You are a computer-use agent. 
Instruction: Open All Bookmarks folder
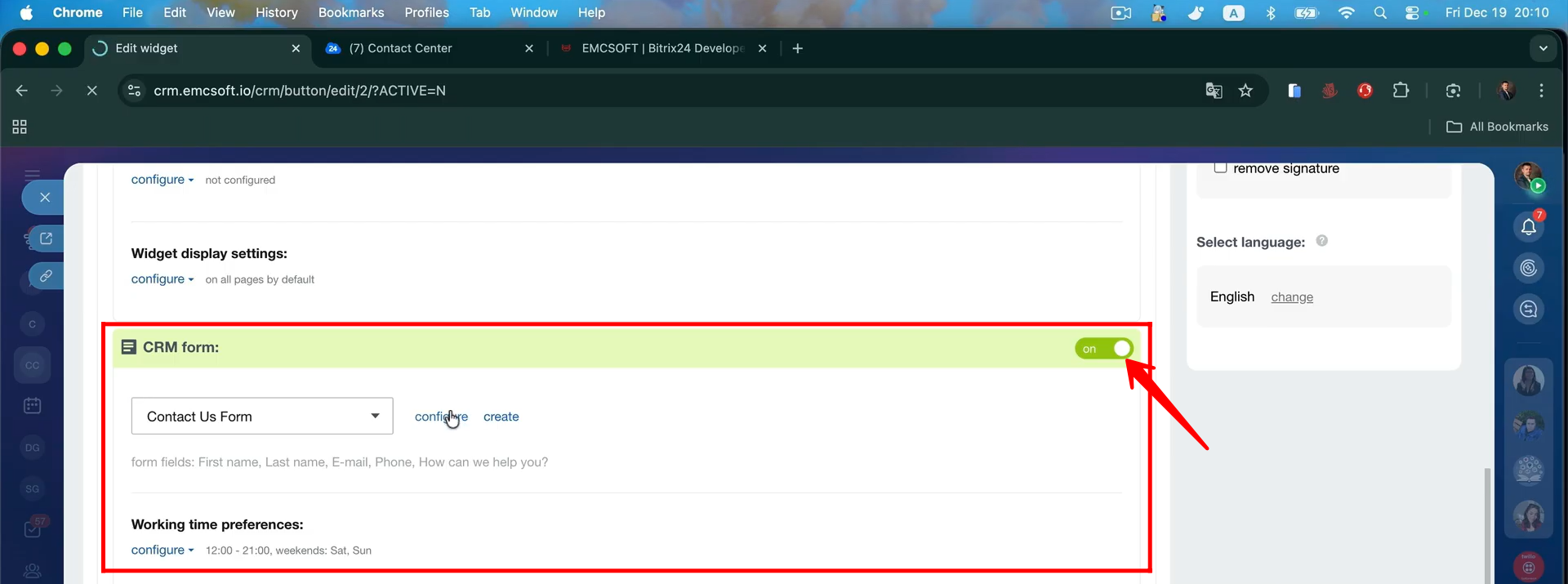pos(1497,127)
